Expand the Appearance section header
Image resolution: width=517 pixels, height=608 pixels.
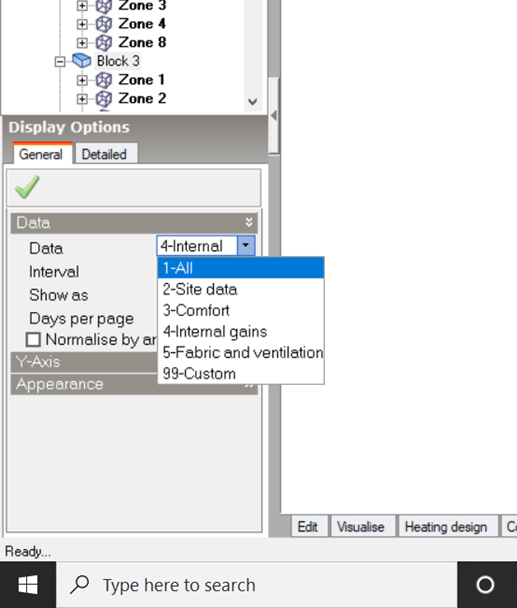coord(84,384)
